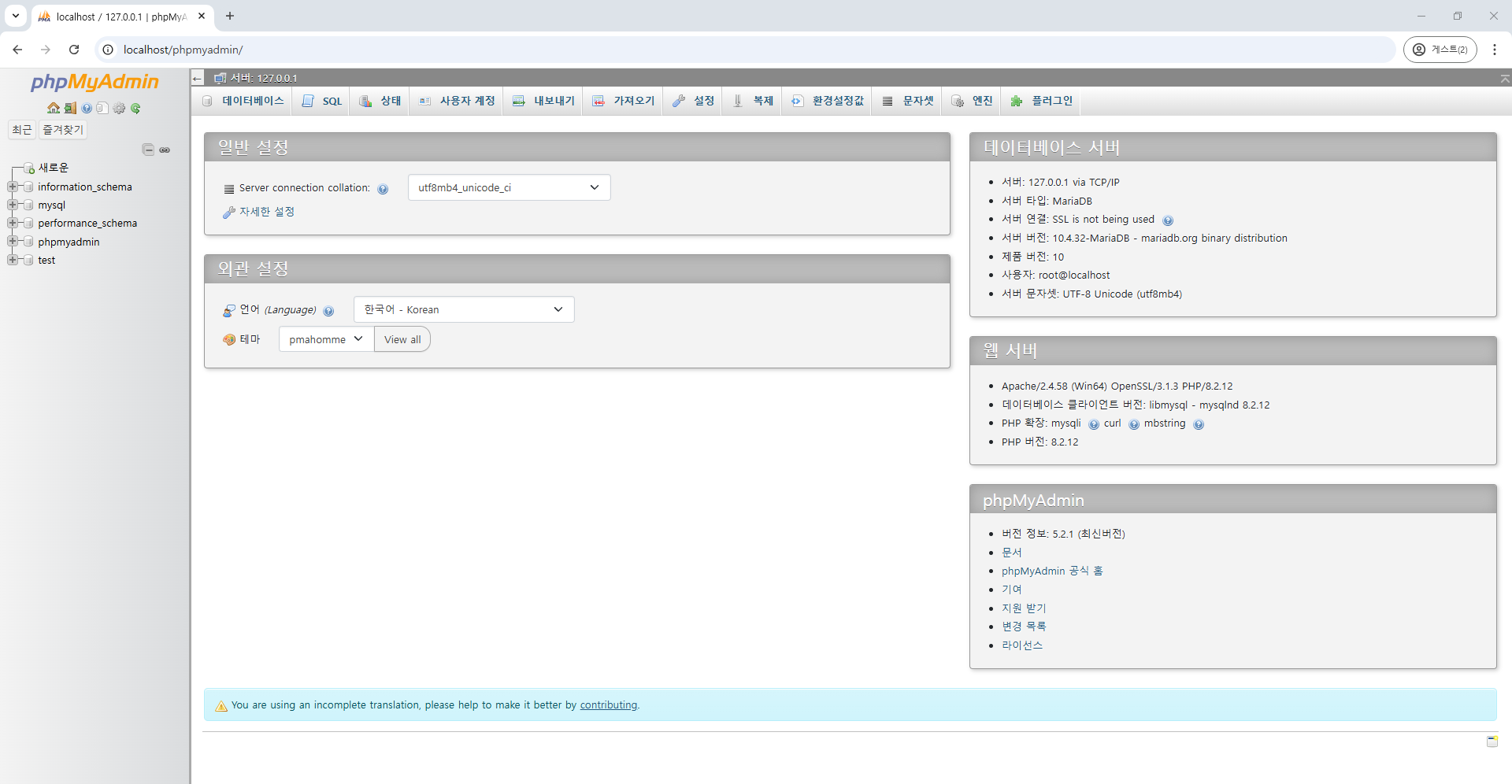Viewport: 1512px width, 784px height.
Task: Expand the phpmyadmin database node
Action: (13, 242)
